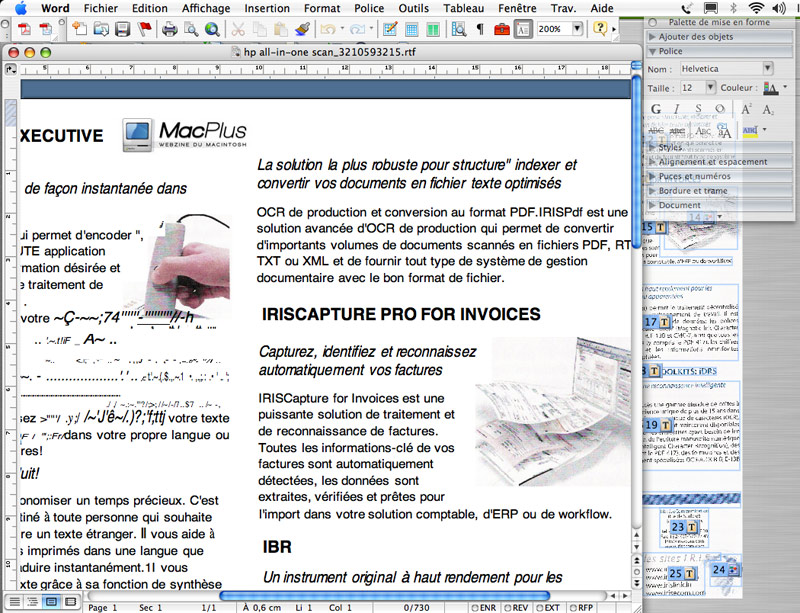Image resolution: width=800 pixels, height=613 pixels.
Task: Click the Document Map magnifier icon
Action: 459,29
